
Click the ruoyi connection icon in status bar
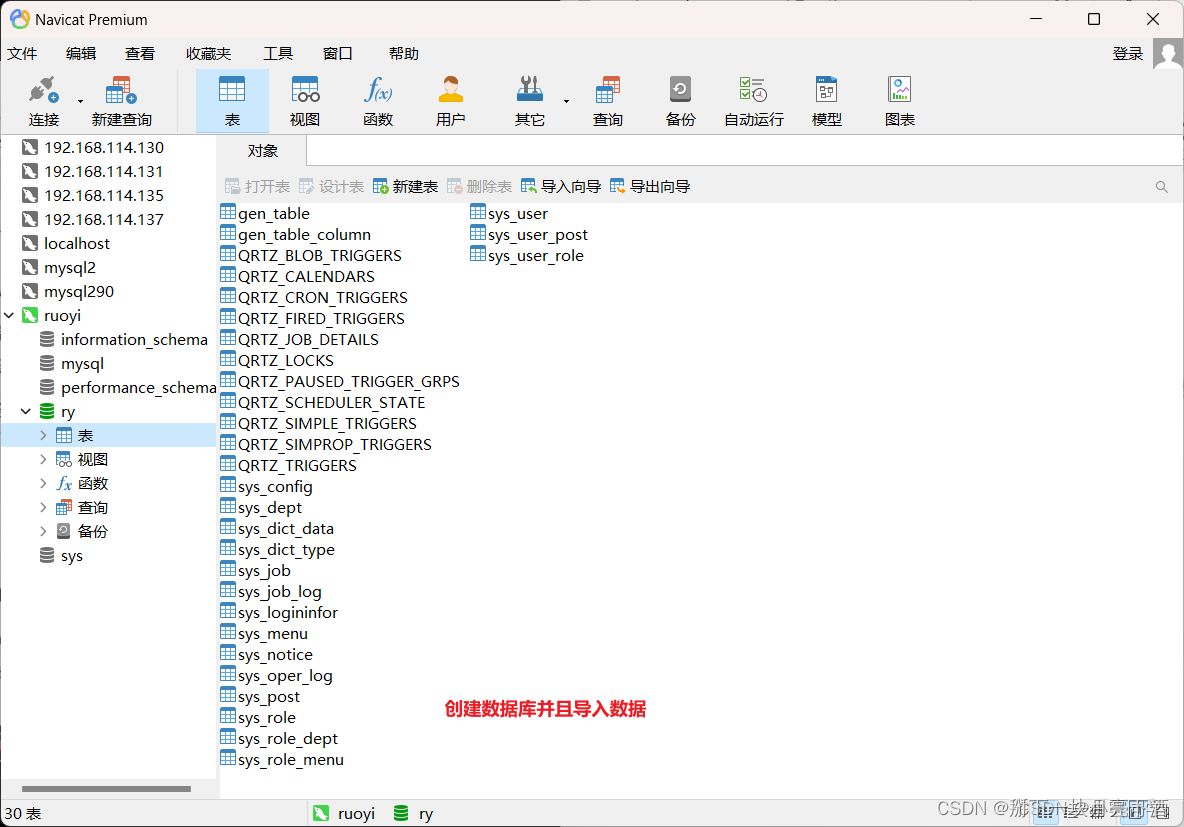pyautogui.click(x=321, y=813)
